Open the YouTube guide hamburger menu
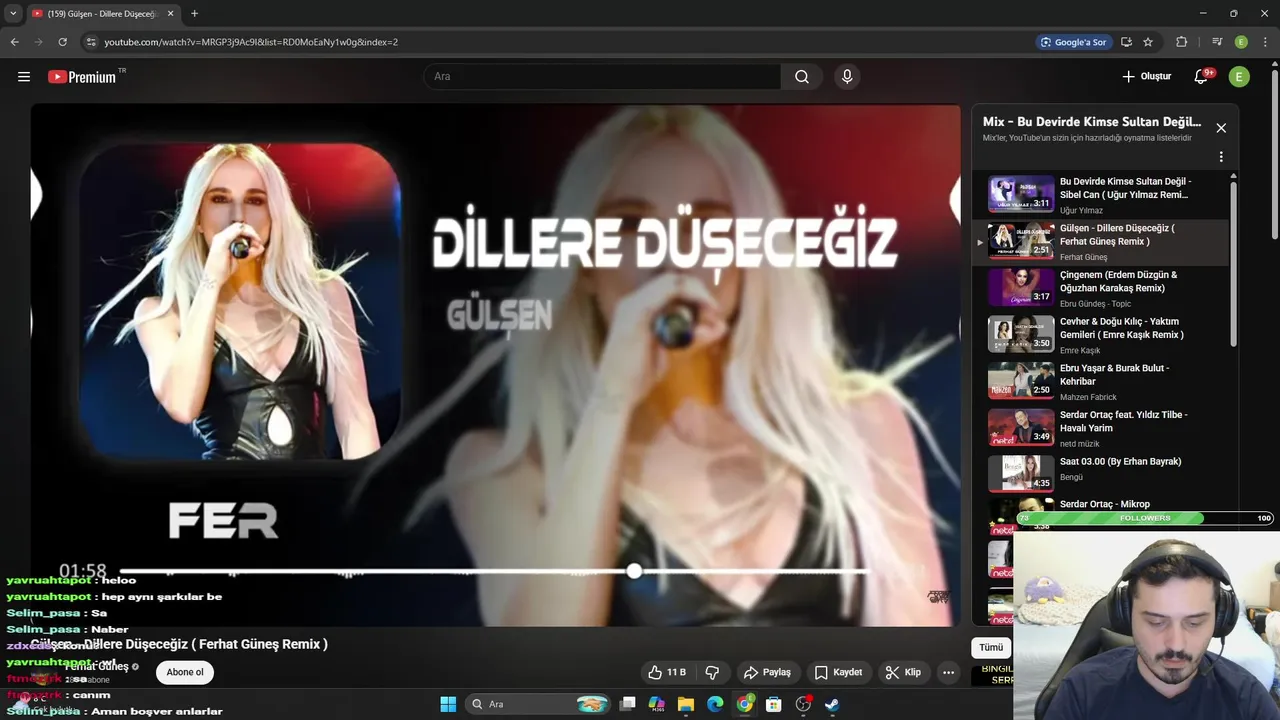This screenshot has height=720, width=1280. coord(24,77)
